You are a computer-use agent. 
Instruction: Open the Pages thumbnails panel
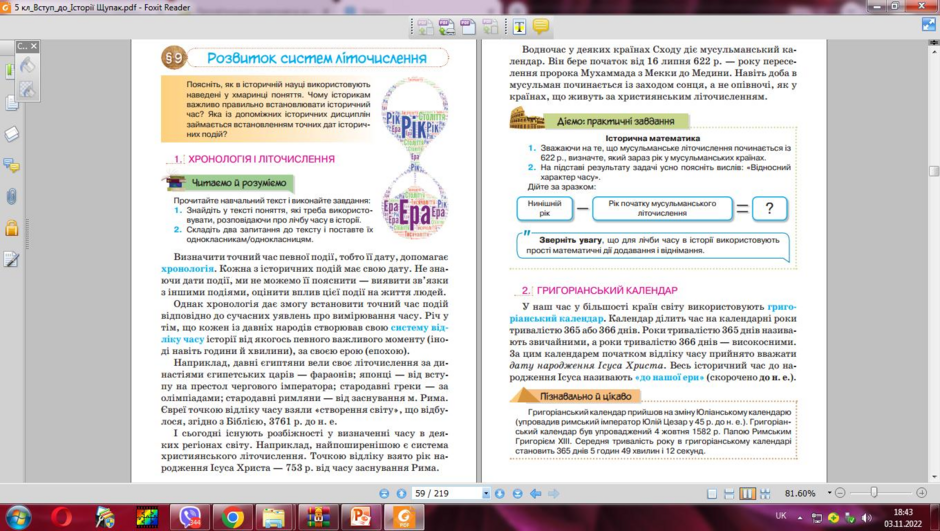pos(11,102)
